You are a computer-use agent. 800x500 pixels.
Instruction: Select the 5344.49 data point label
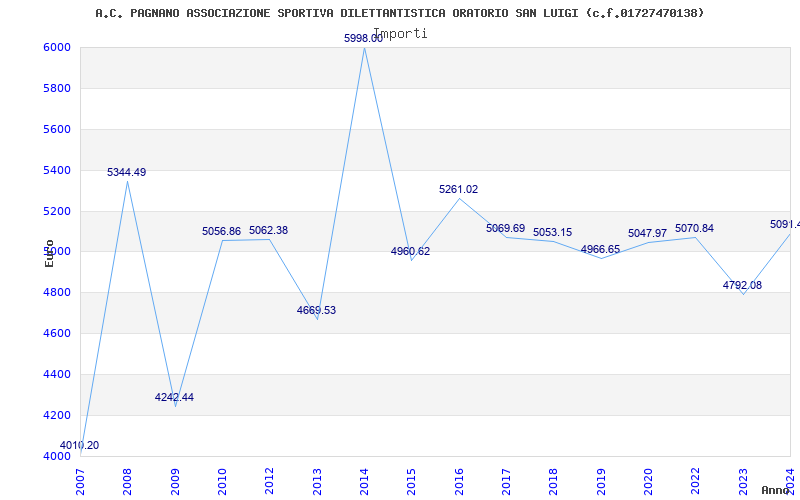tap(127, 173)
